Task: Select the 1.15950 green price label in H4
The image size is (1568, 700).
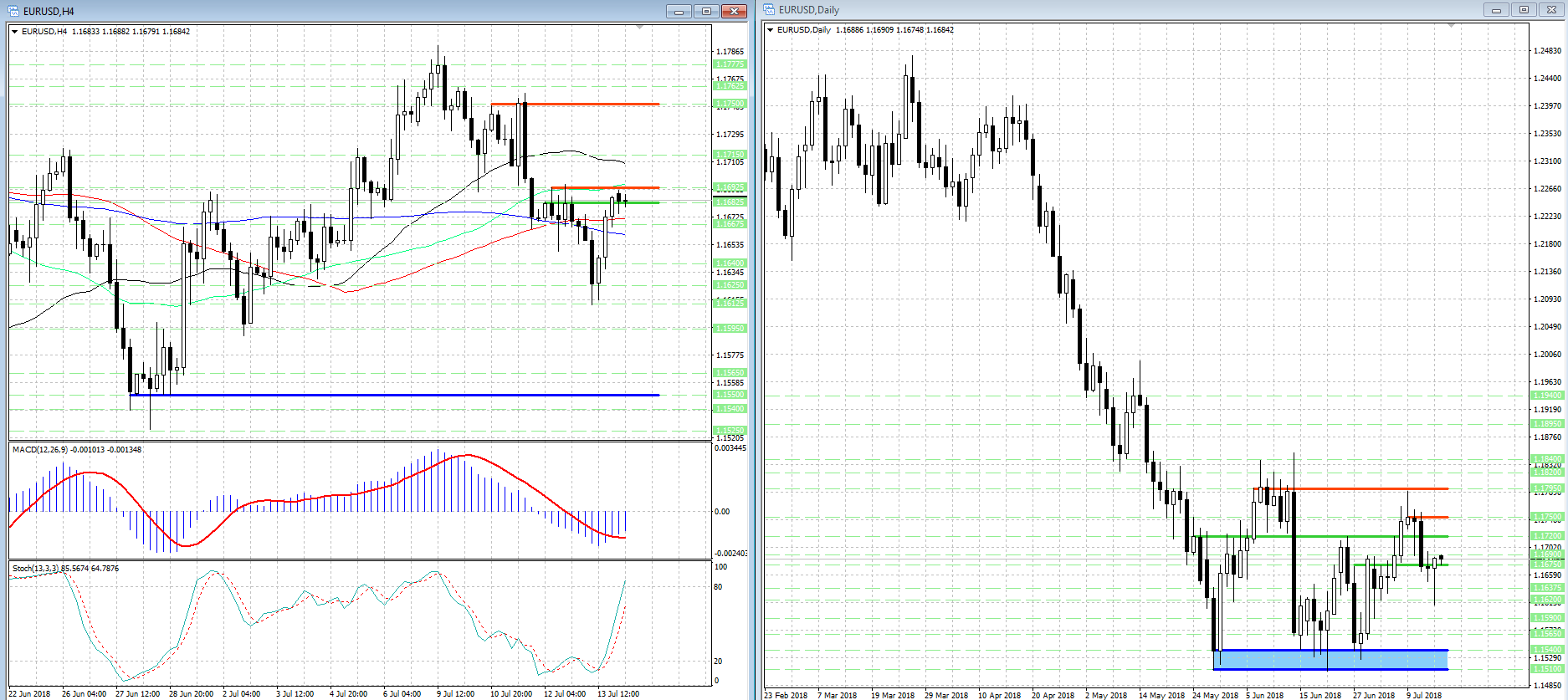Action: coord(730,329)
